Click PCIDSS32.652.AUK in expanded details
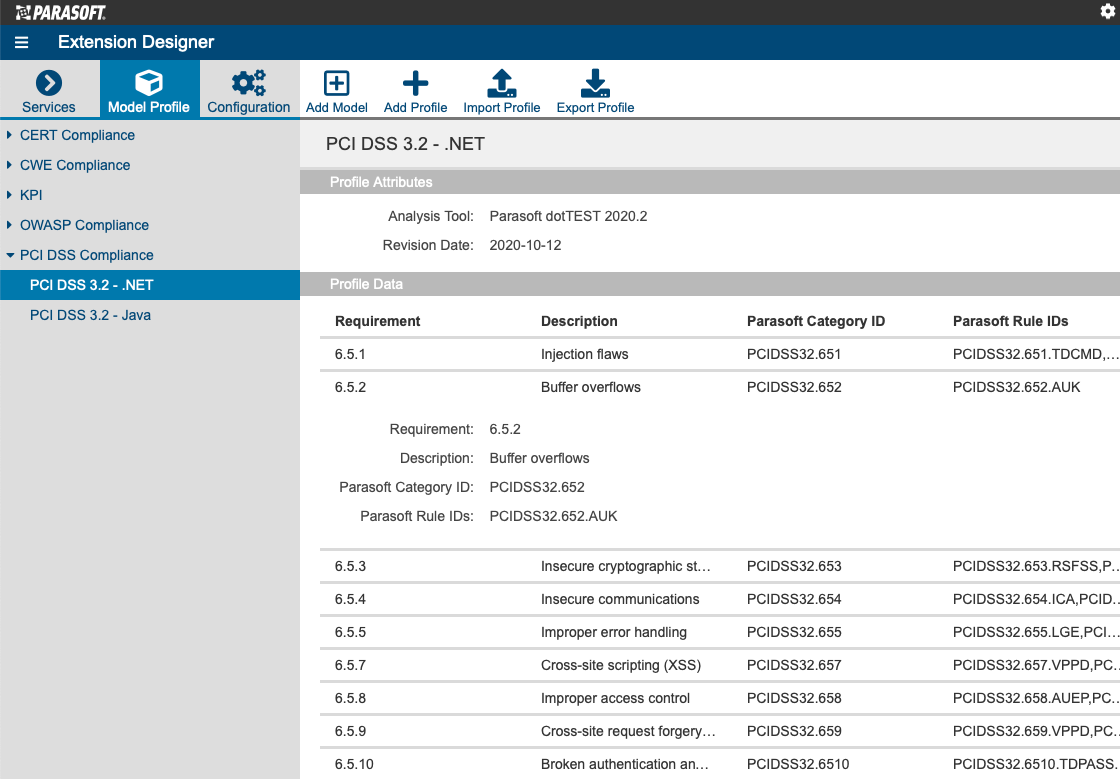 (553, 516)
